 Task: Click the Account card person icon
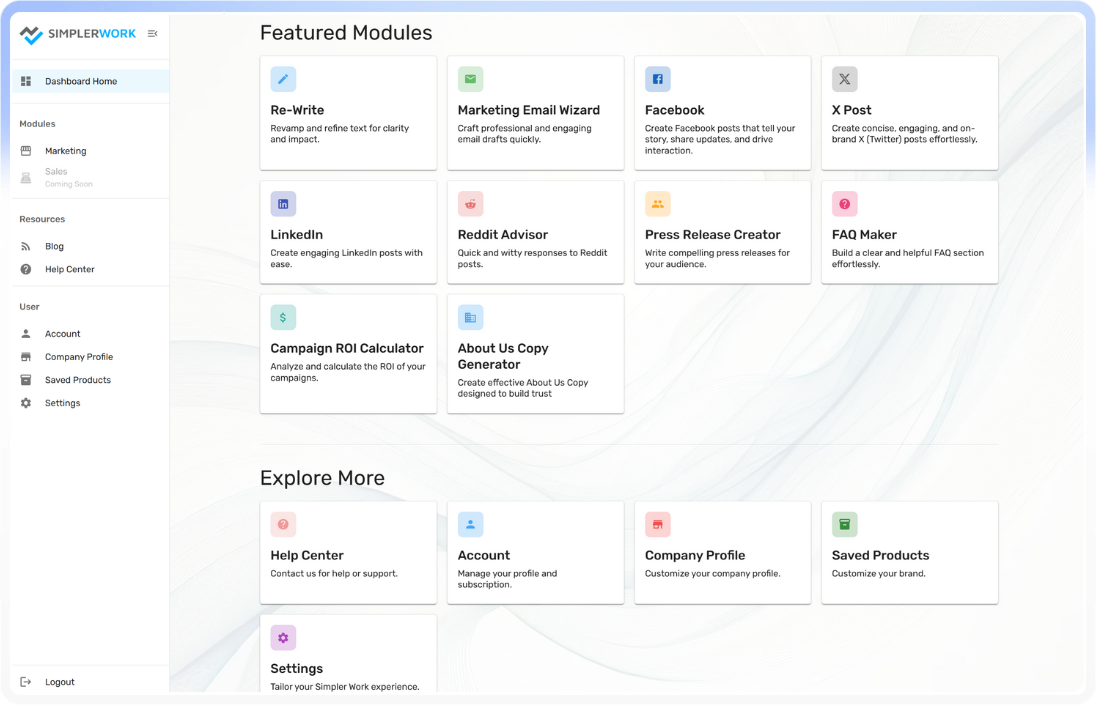click(470, 524)
